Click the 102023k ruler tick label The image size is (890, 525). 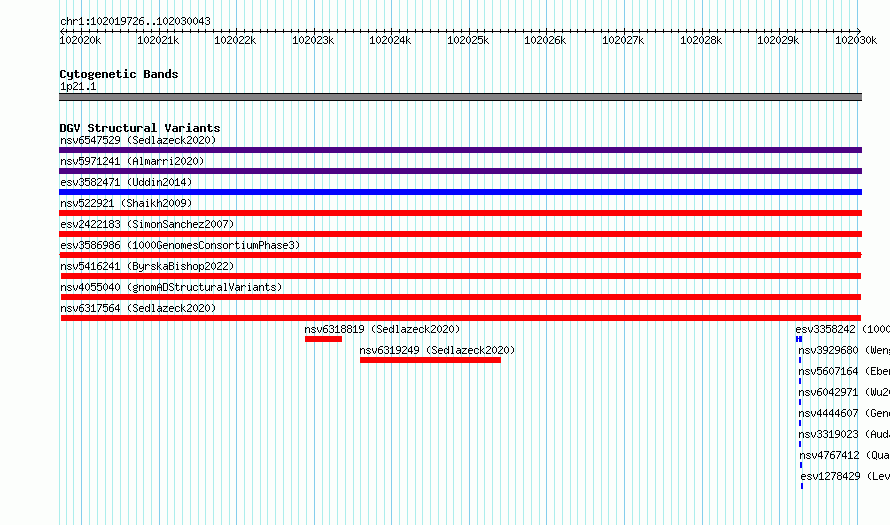(x=313, y=40)
